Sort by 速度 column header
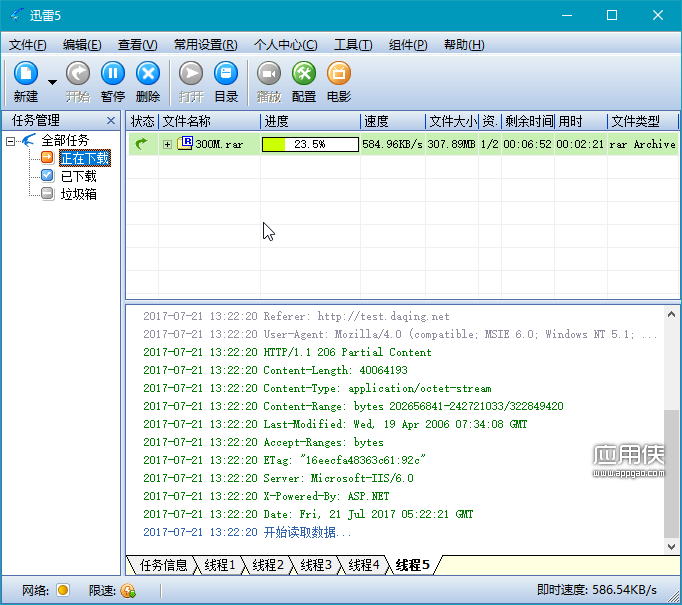 click(393, 121)
